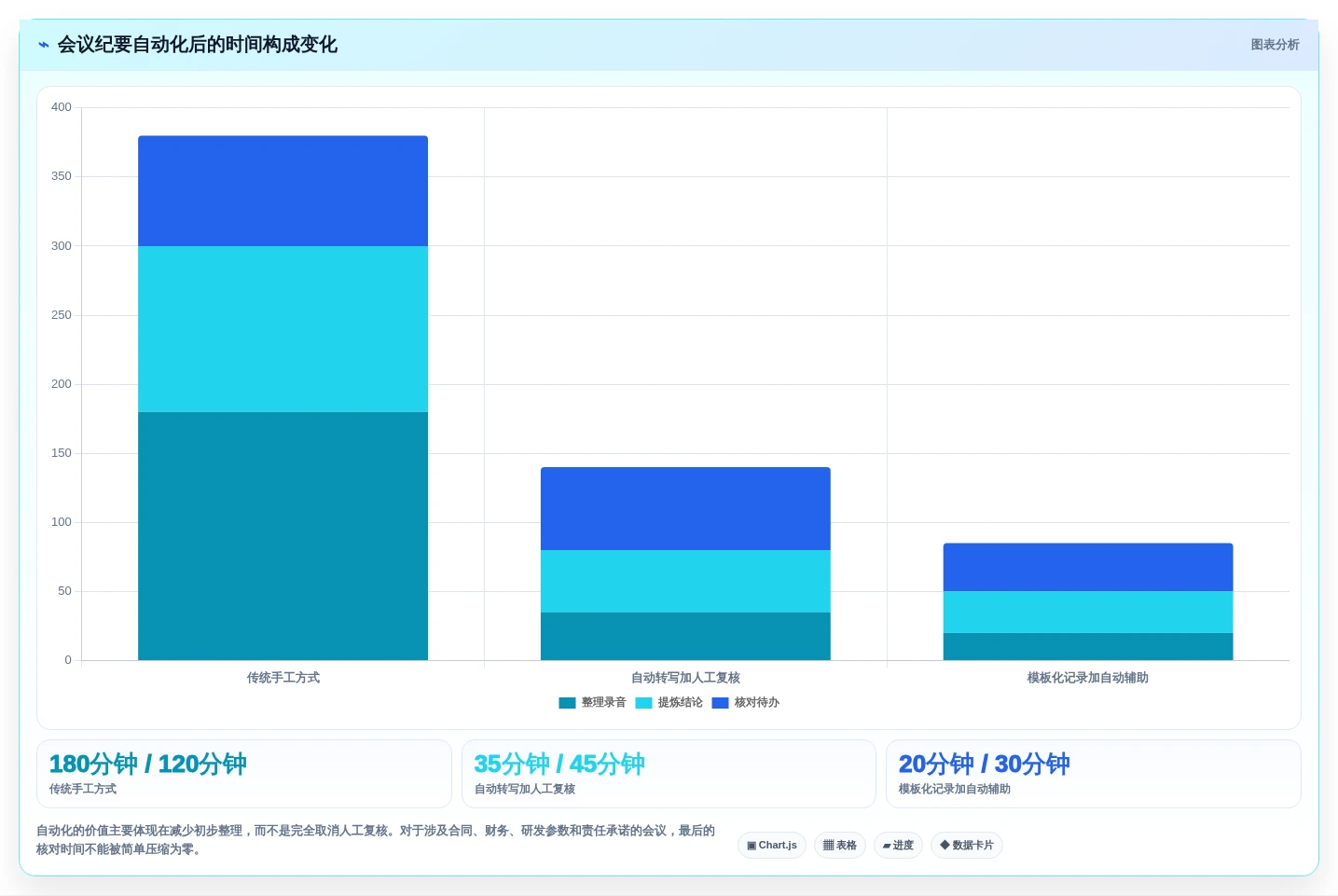Click the 模板化记录加自动辅助 x-axis label

click(1088, 678)
